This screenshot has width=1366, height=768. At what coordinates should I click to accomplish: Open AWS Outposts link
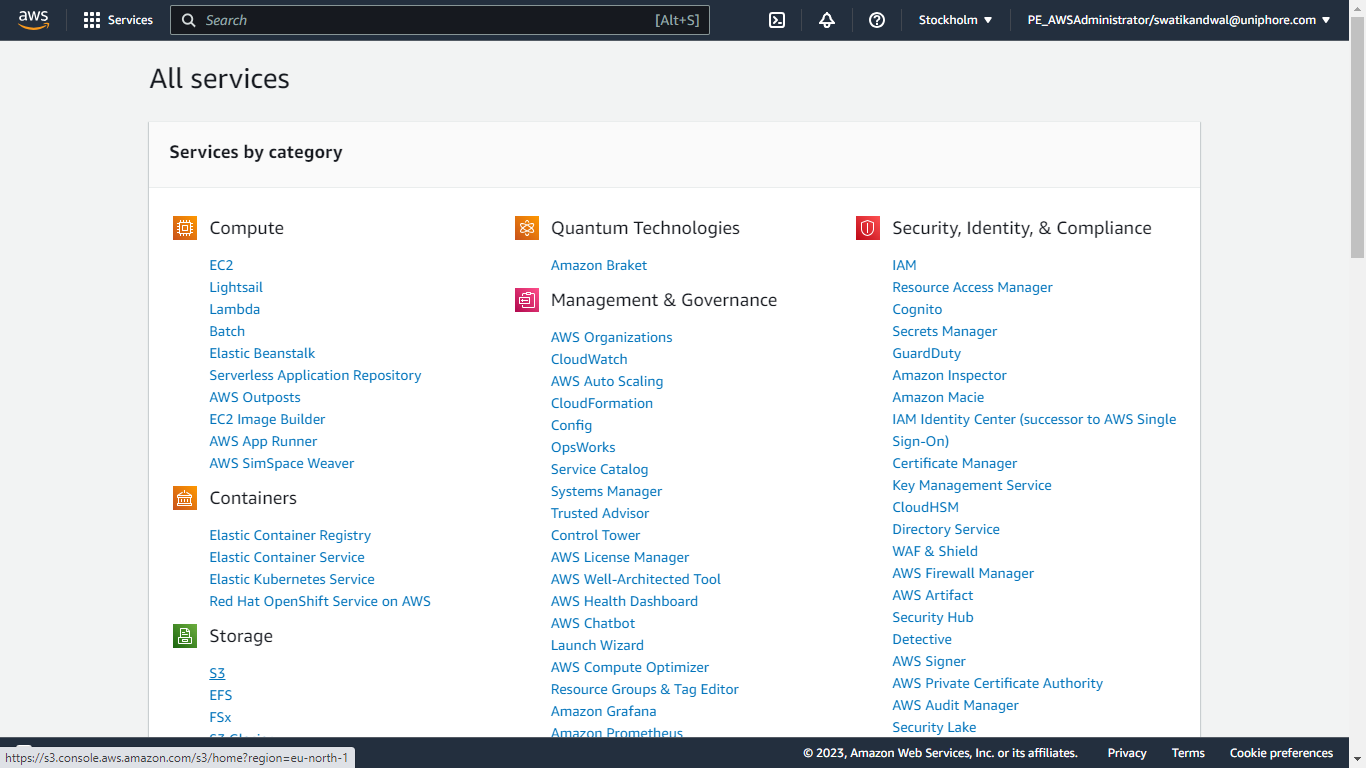255,397
